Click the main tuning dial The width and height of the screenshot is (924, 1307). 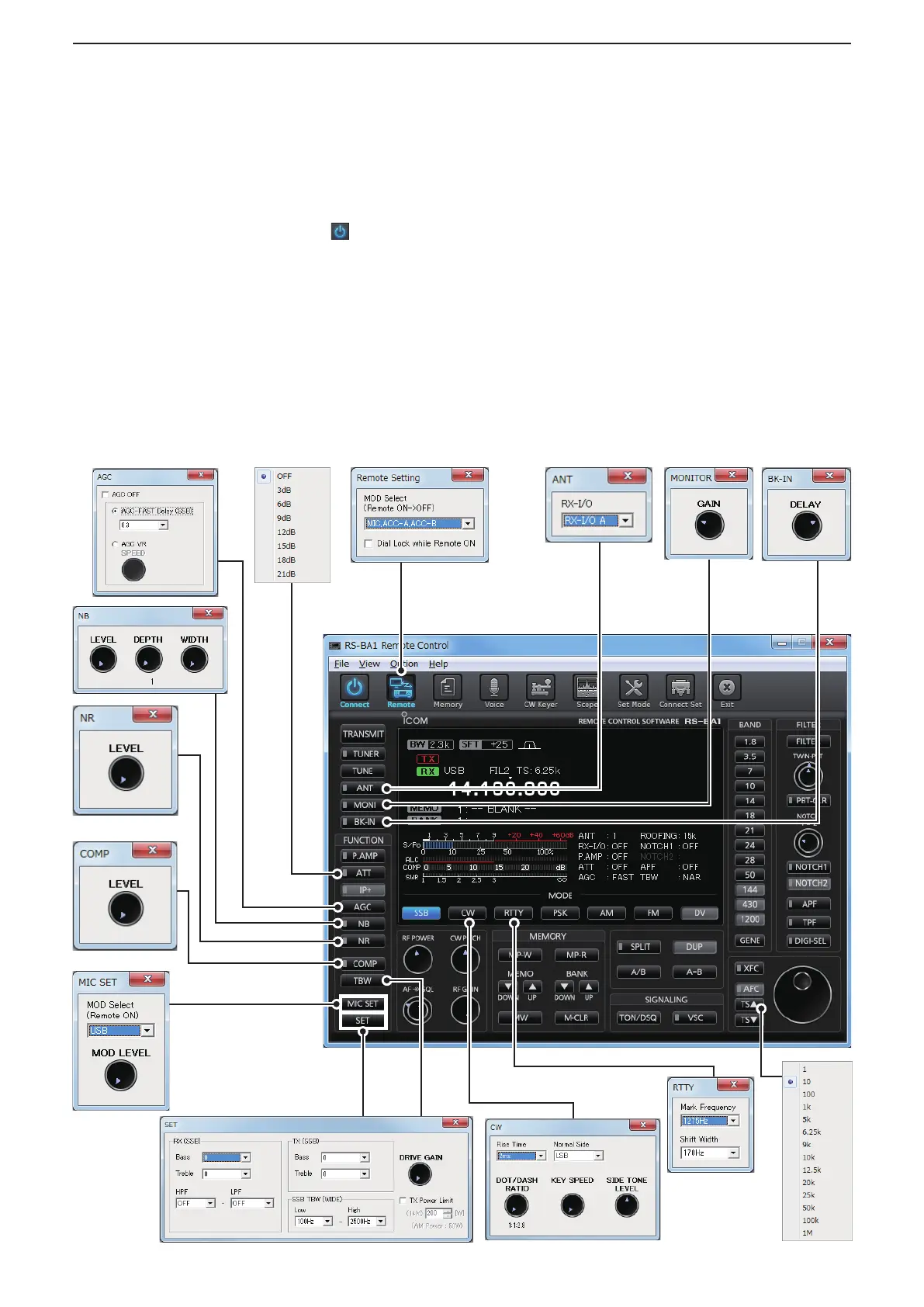coord(802,995)
